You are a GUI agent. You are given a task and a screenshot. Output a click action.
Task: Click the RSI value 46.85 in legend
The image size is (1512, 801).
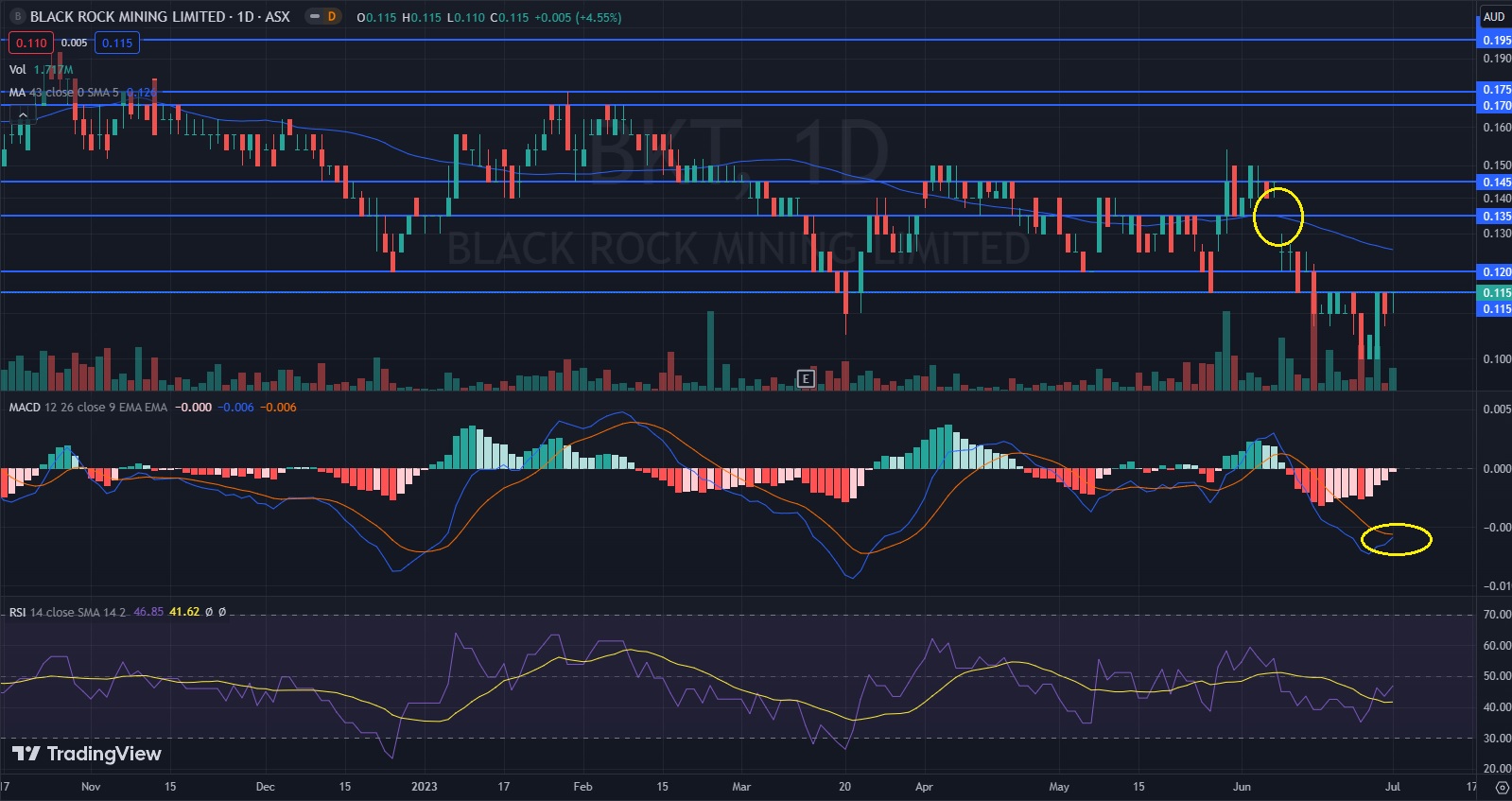click(148, 613)
